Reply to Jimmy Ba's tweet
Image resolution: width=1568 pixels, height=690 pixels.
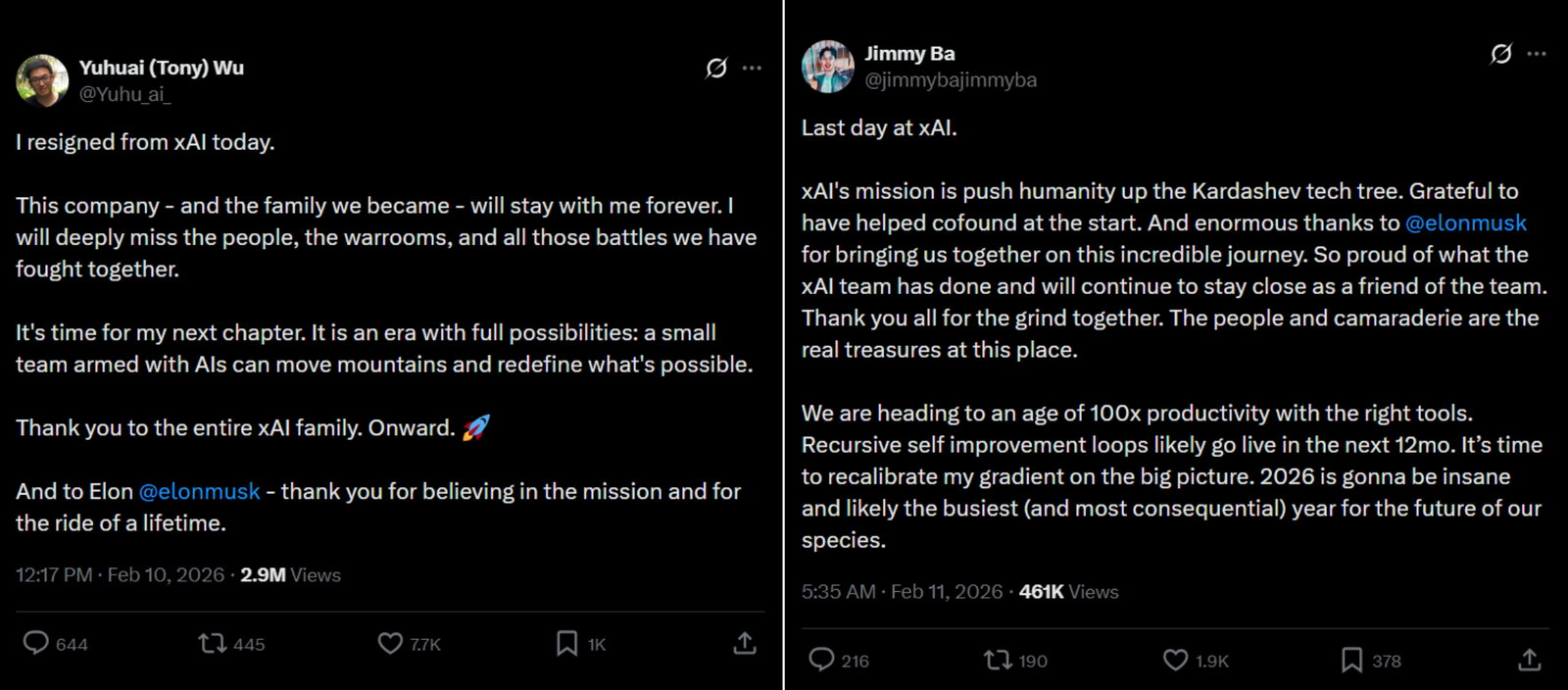coord(822,661)
